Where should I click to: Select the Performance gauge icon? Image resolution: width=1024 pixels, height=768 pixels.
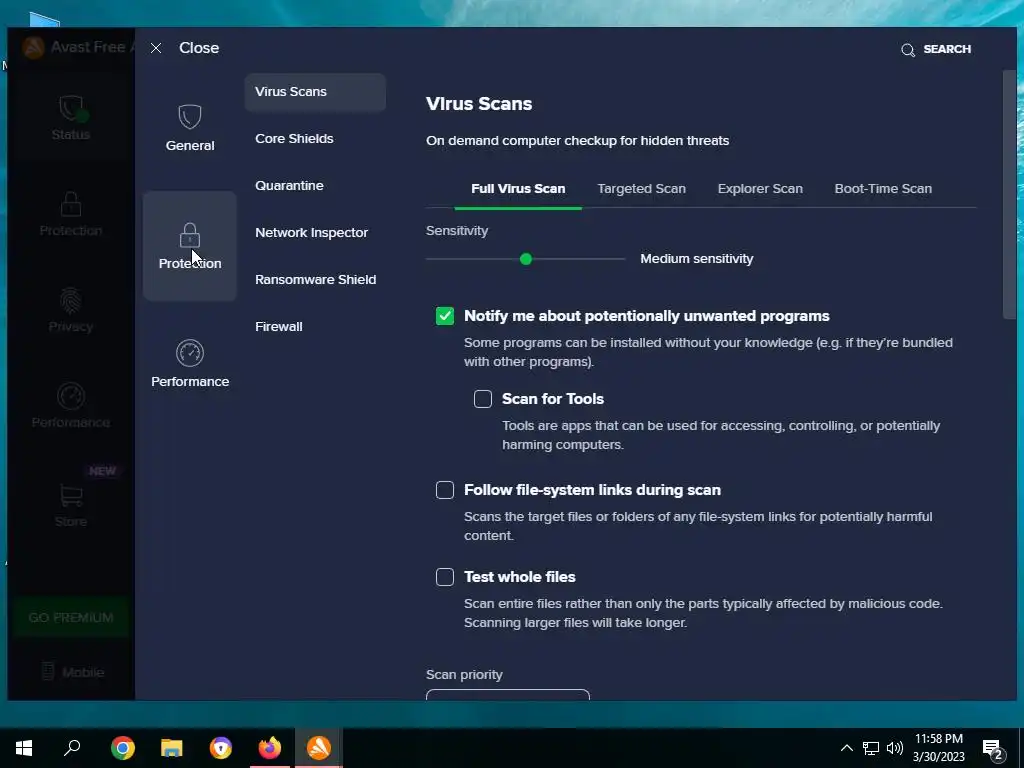point(190,353)
